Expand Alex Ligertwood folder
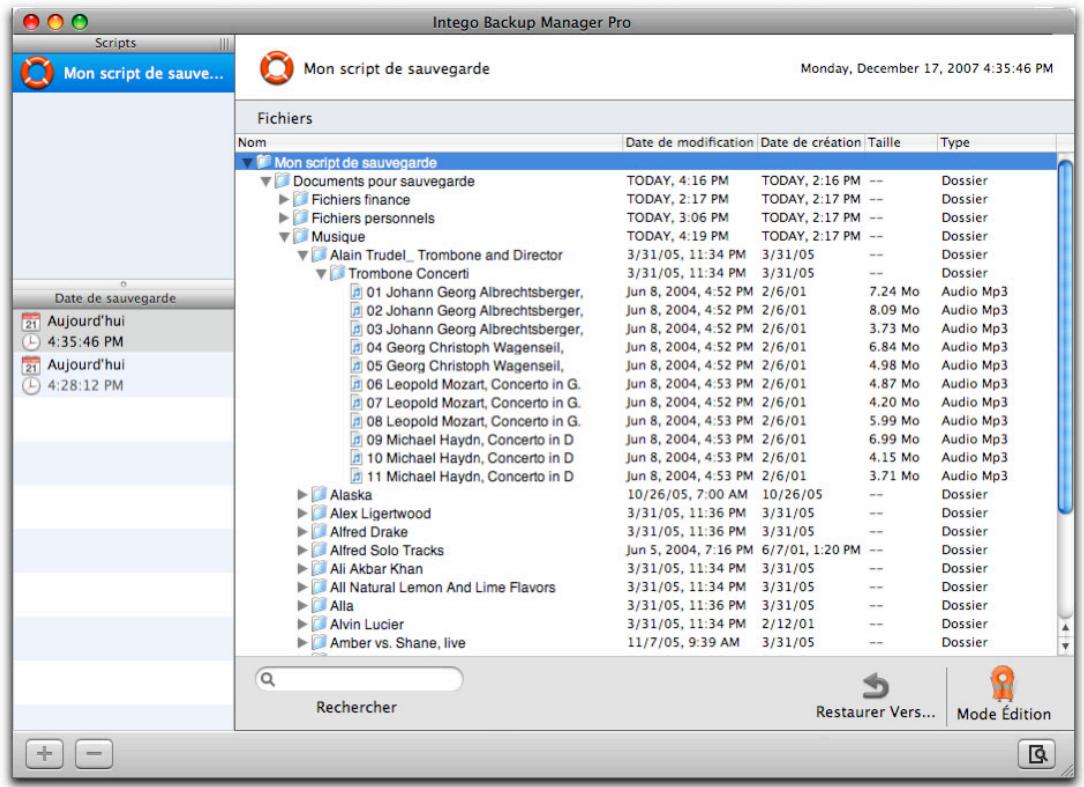 coord(302,513)
